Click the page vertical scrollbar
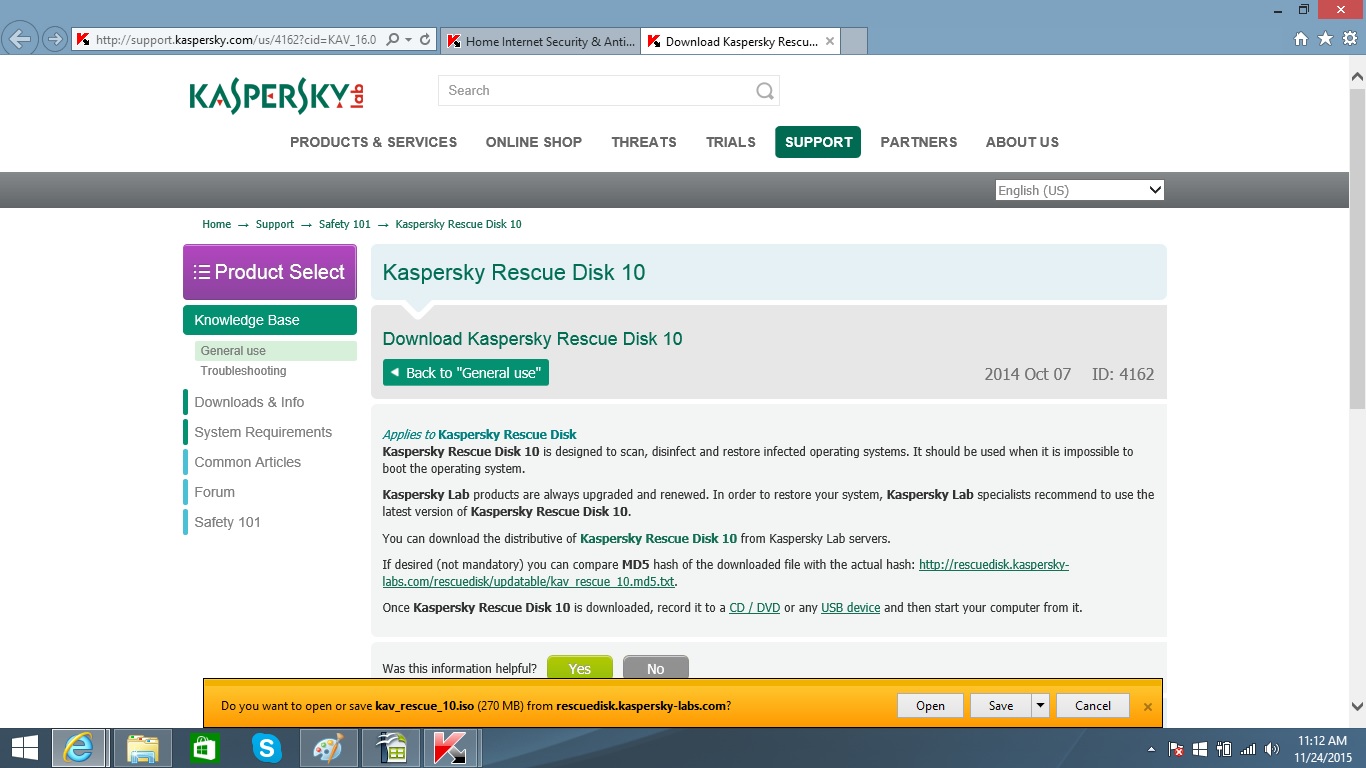1366x768 pixels. tap(1357, 250)
